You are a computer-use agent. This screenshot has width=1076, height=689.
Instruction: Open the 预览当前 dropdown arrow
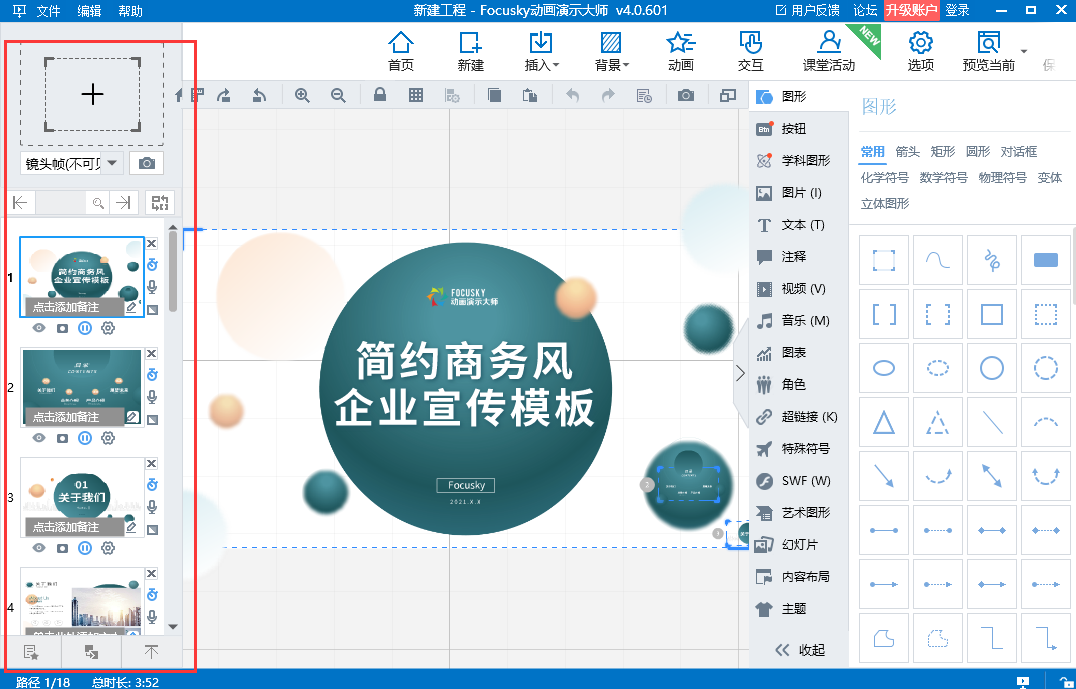pos(1022,51)
